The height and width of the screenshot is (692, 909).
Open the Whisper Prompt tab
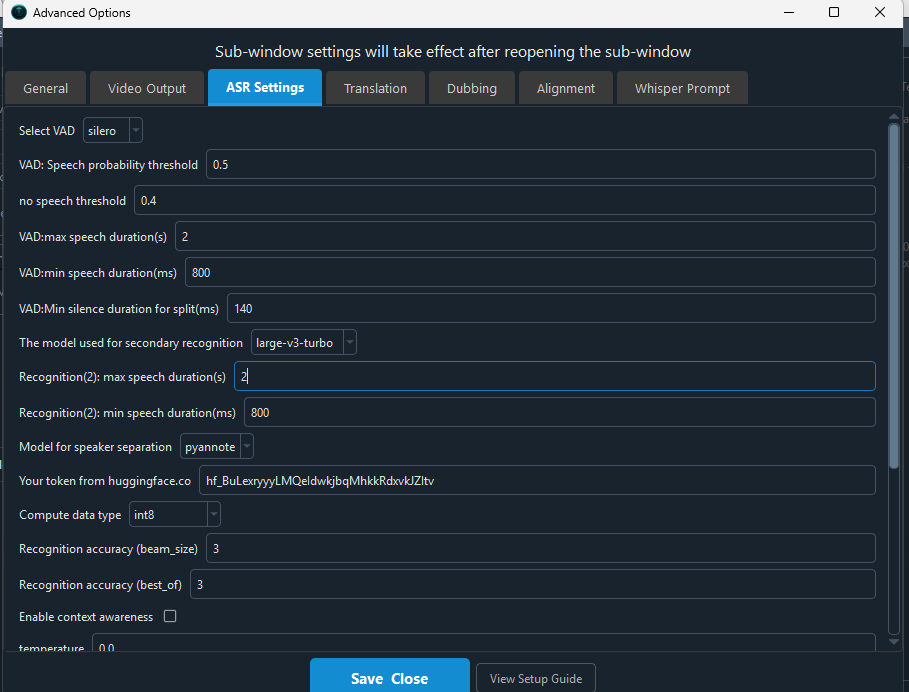pos(682,88)
